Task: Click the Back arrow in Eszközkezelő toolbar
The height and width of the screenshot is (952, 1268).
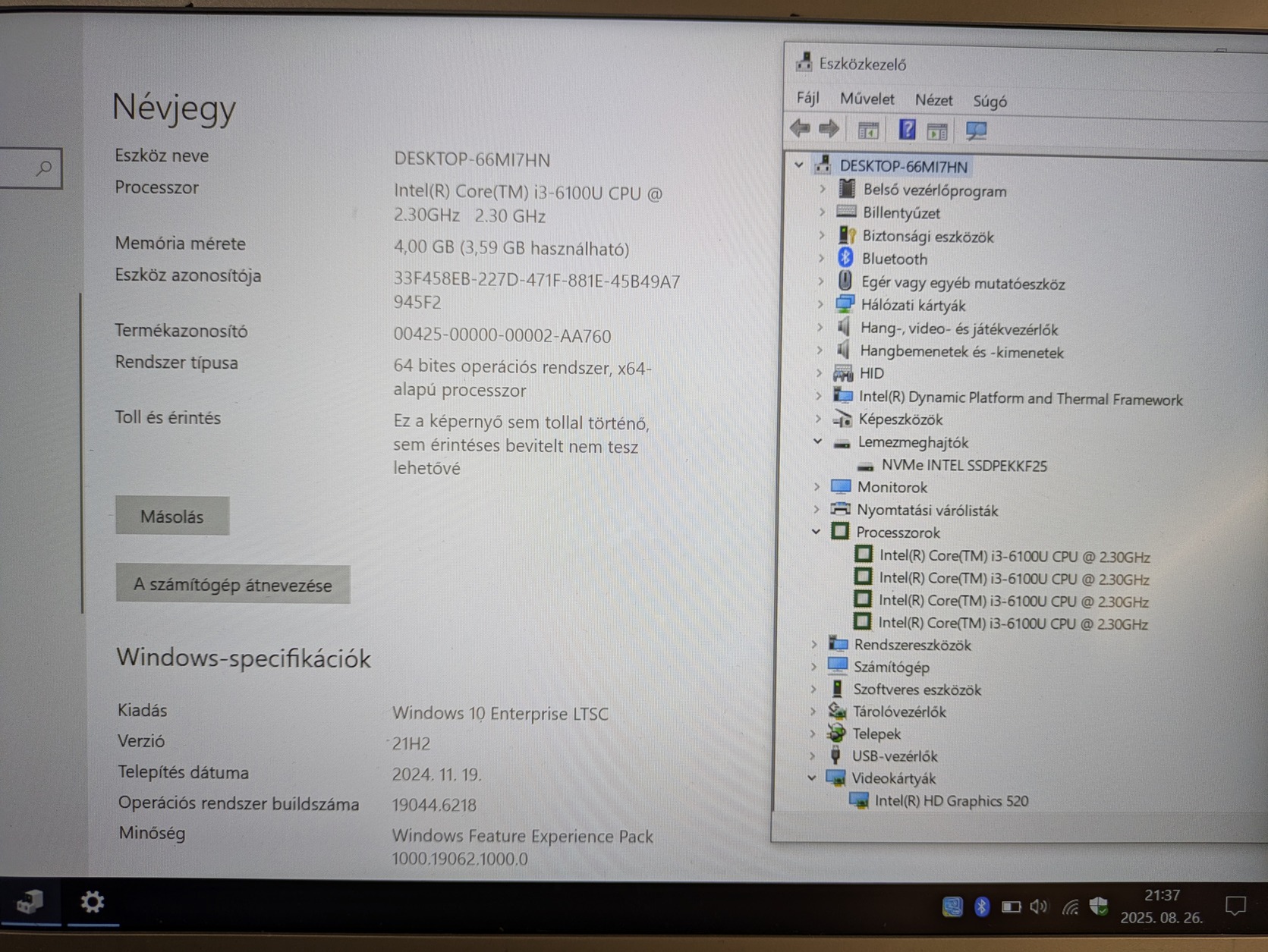Action: [x=800, y=129]
